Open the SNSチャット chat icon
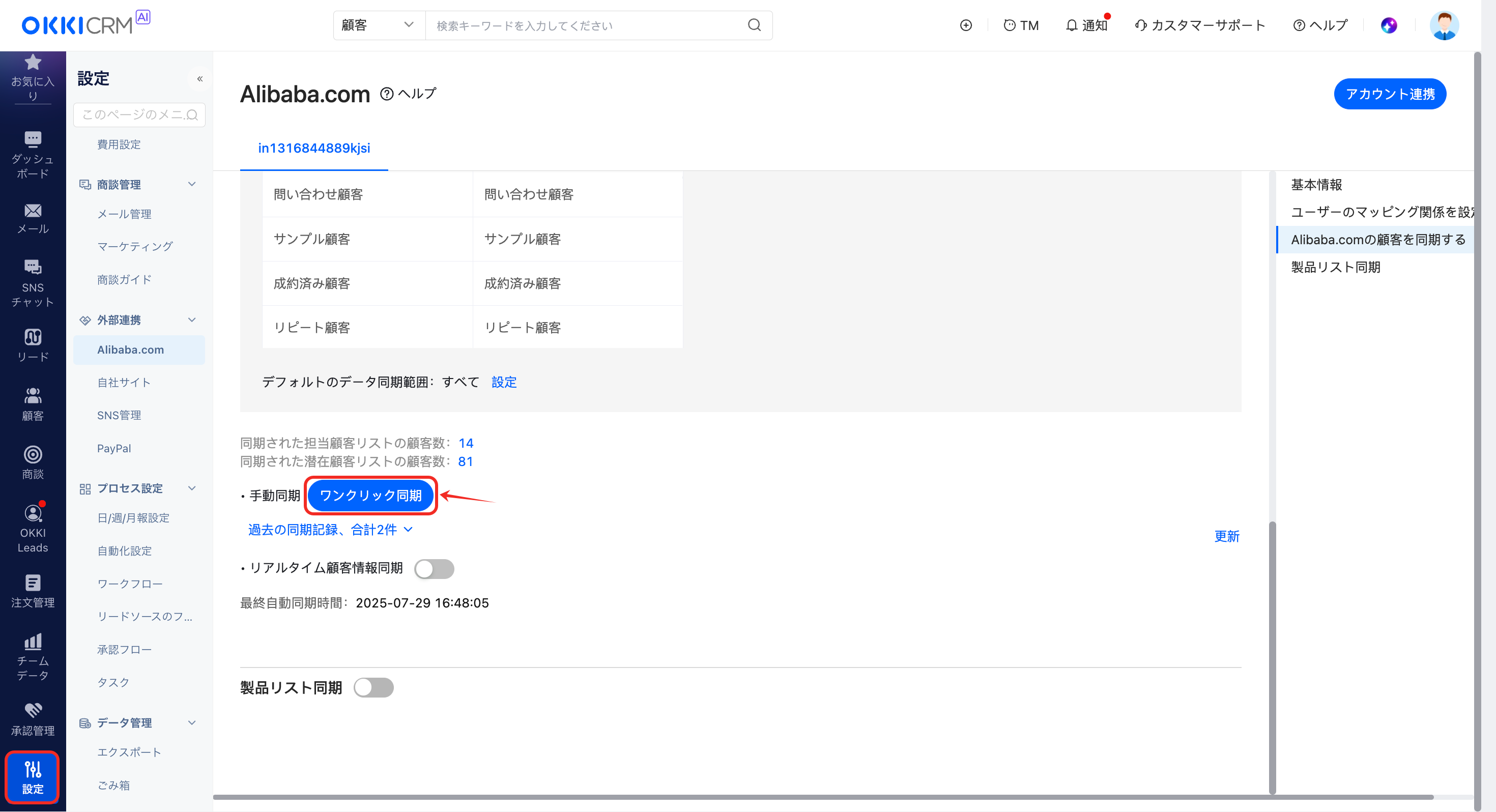This screenshot has height=812, width=1496. [x=33, y=267]
